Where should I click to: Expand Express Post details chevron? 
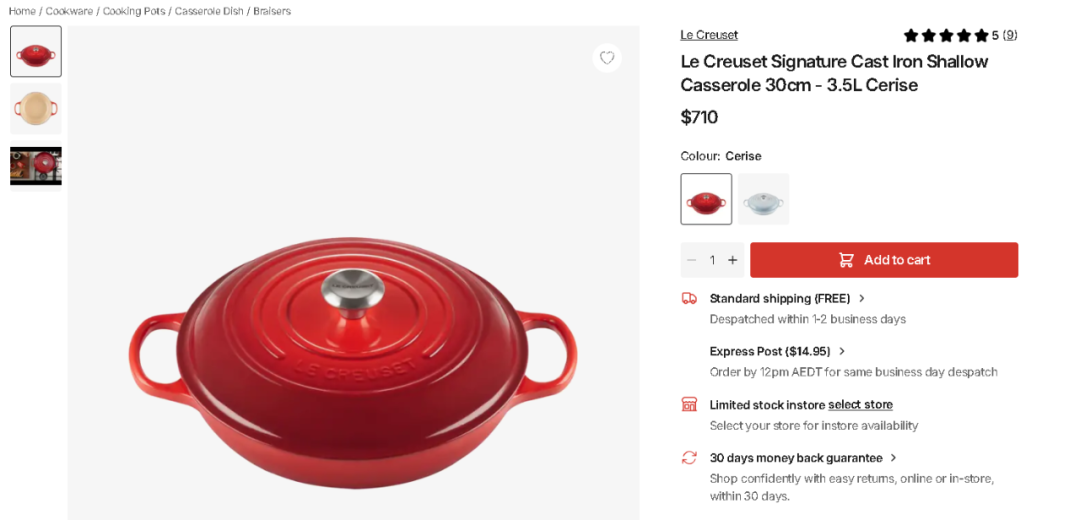tap(842, 351)
